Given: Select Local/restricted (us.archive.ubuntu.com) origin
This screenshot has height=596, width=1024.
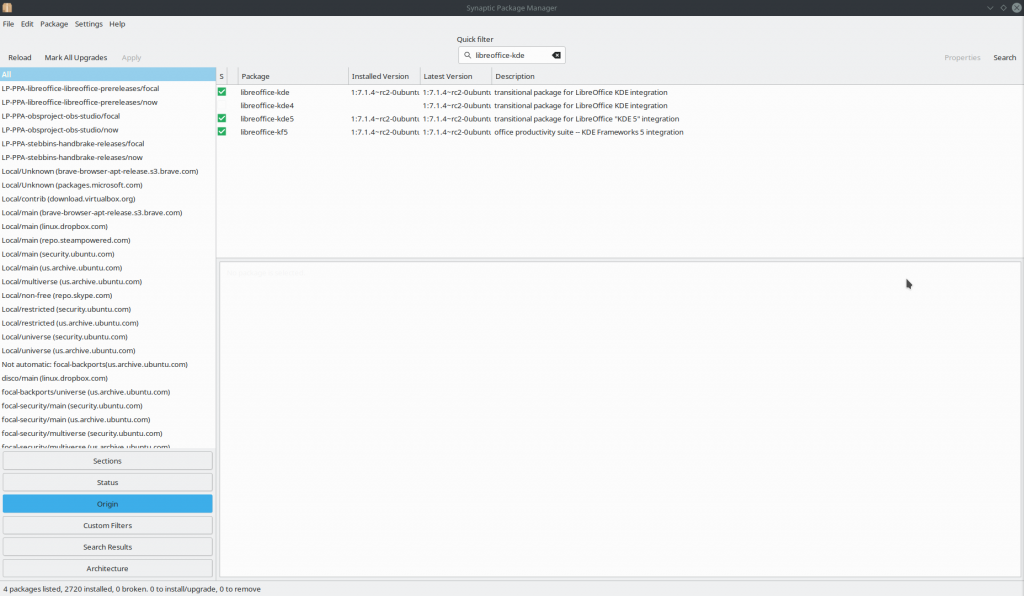Looking at the screenshot, I should 70,323.
